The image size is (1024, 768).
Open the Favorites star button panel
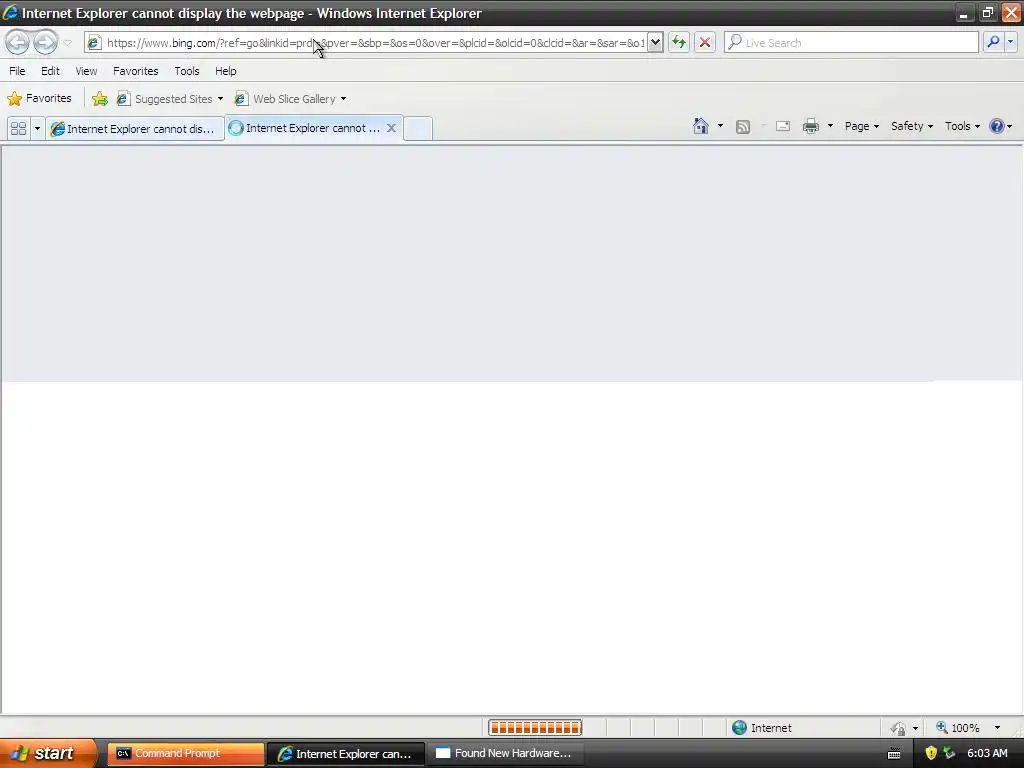coord(39,99)
